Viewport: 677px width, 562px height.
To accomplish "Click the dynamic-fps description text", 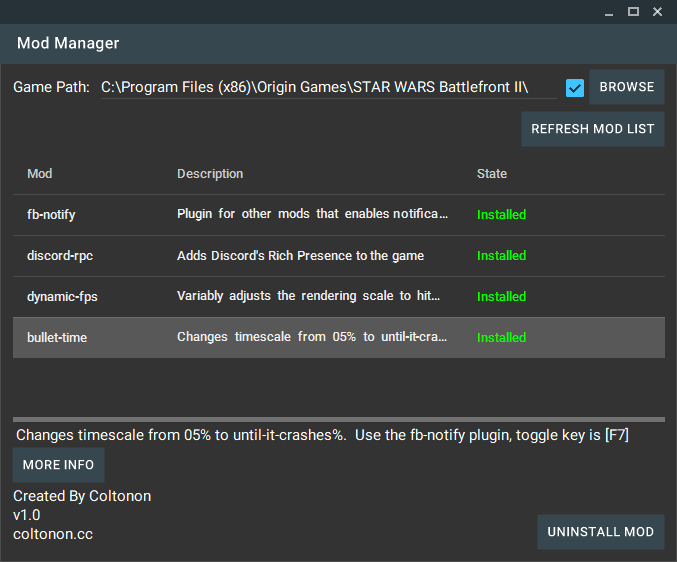I will coord(308,296).
